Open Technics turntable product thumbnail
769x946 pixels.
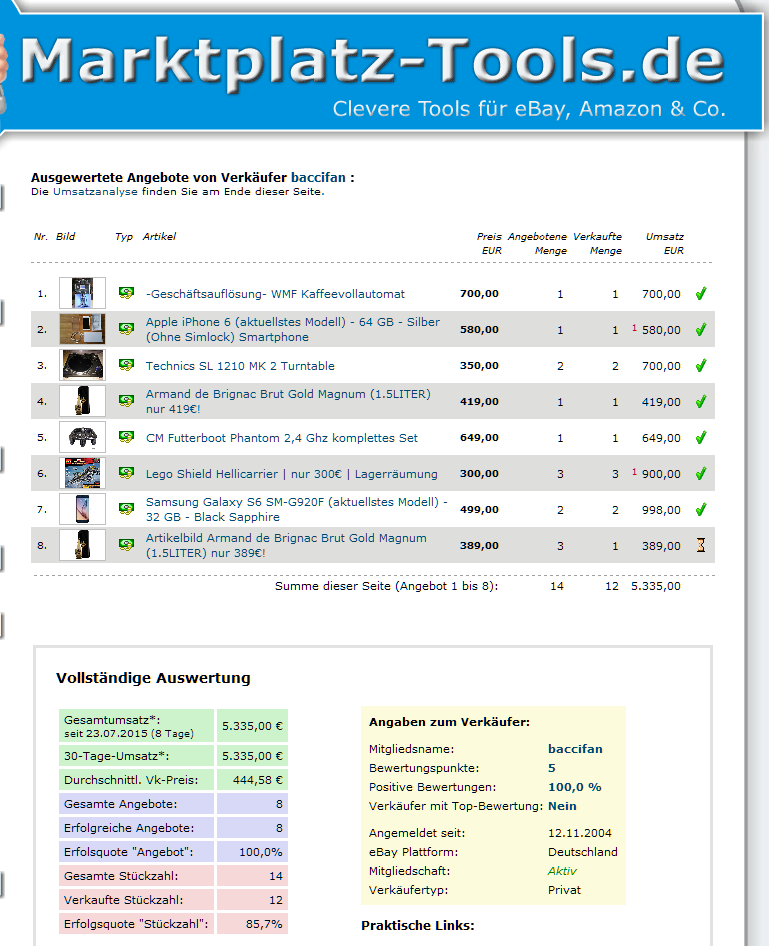click(x=83, y=365)
